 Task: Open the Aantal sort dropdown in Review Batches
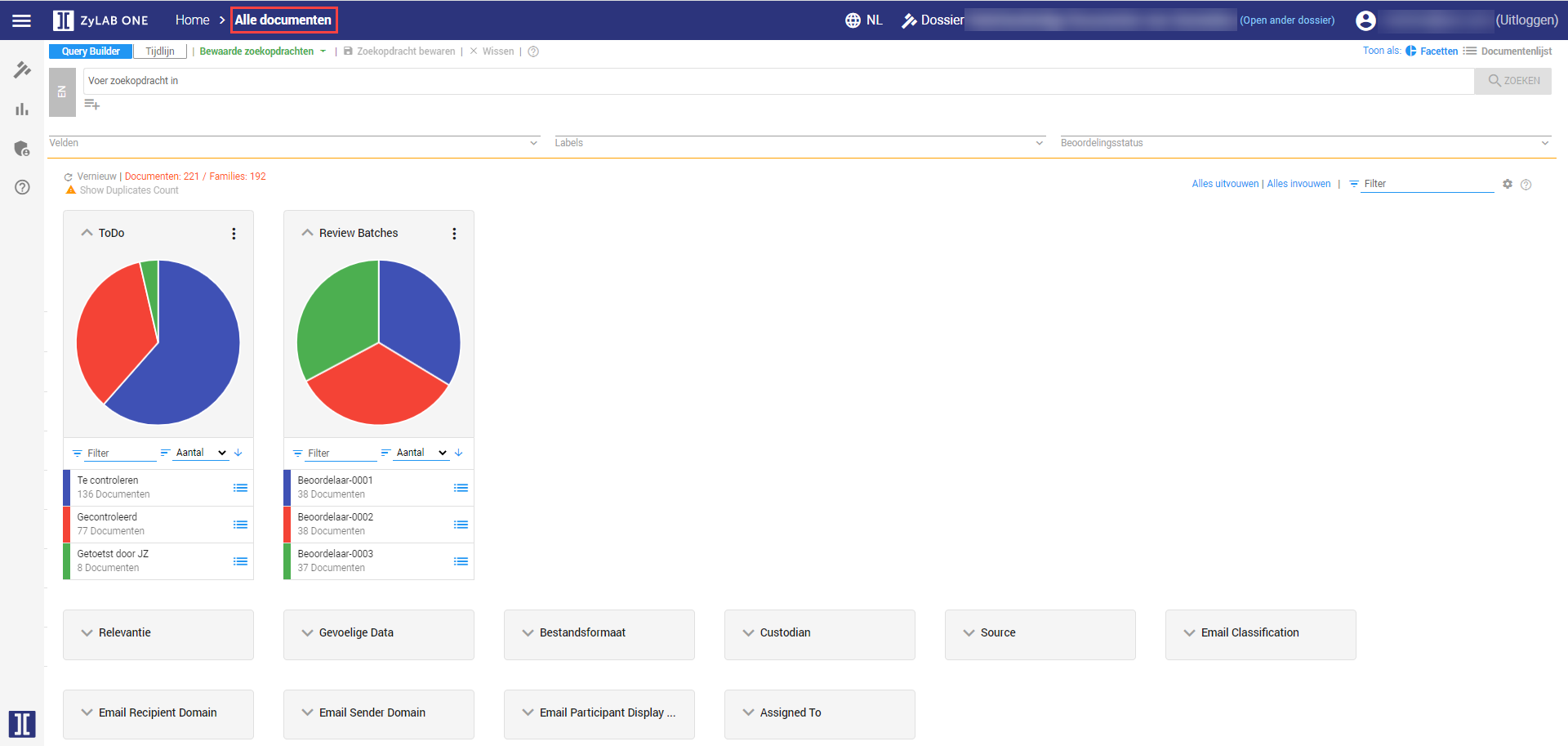pos(421,453)
